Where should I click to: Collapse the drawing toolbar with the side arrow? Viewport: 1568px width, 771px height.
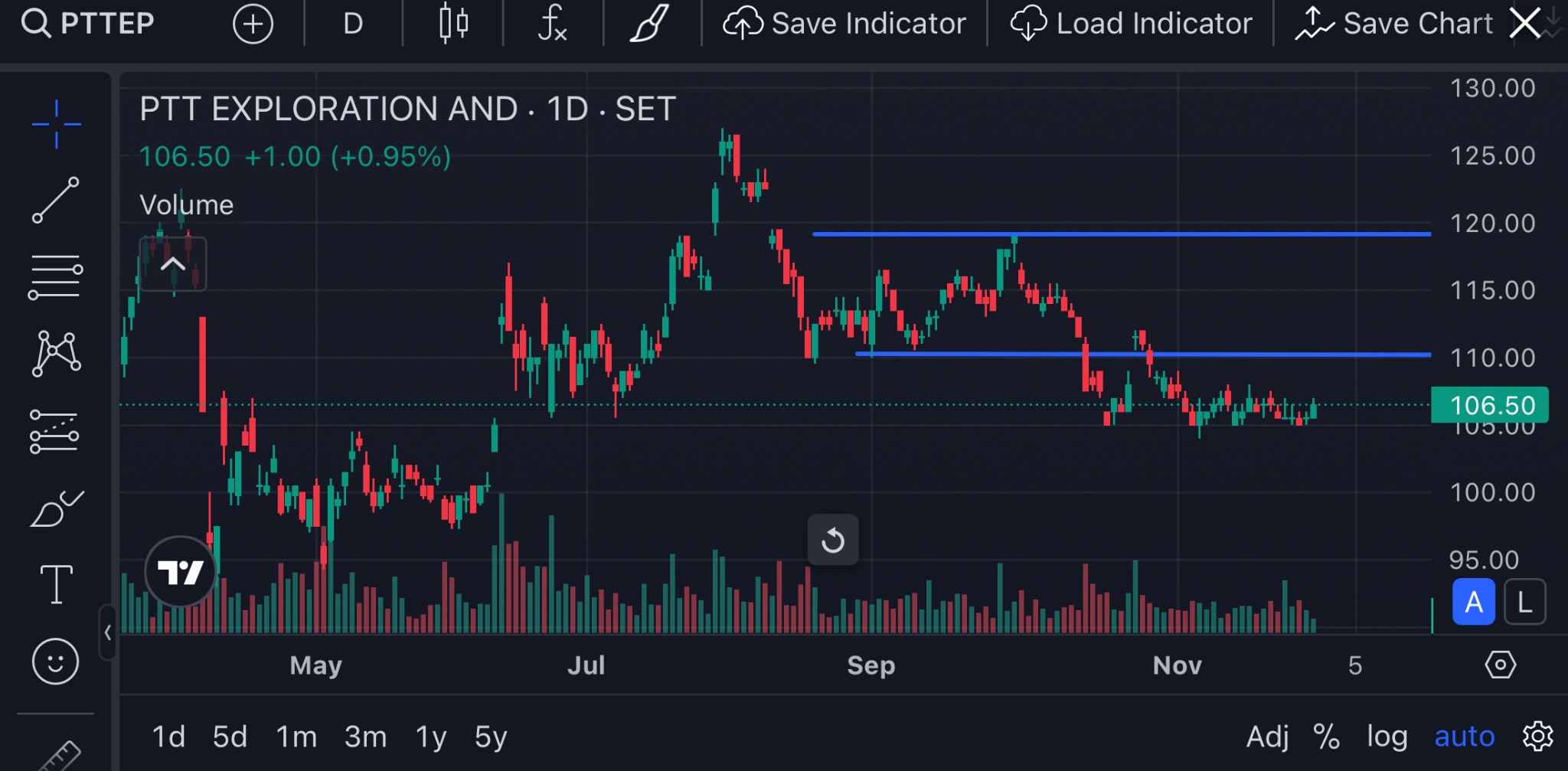point(108,632)
